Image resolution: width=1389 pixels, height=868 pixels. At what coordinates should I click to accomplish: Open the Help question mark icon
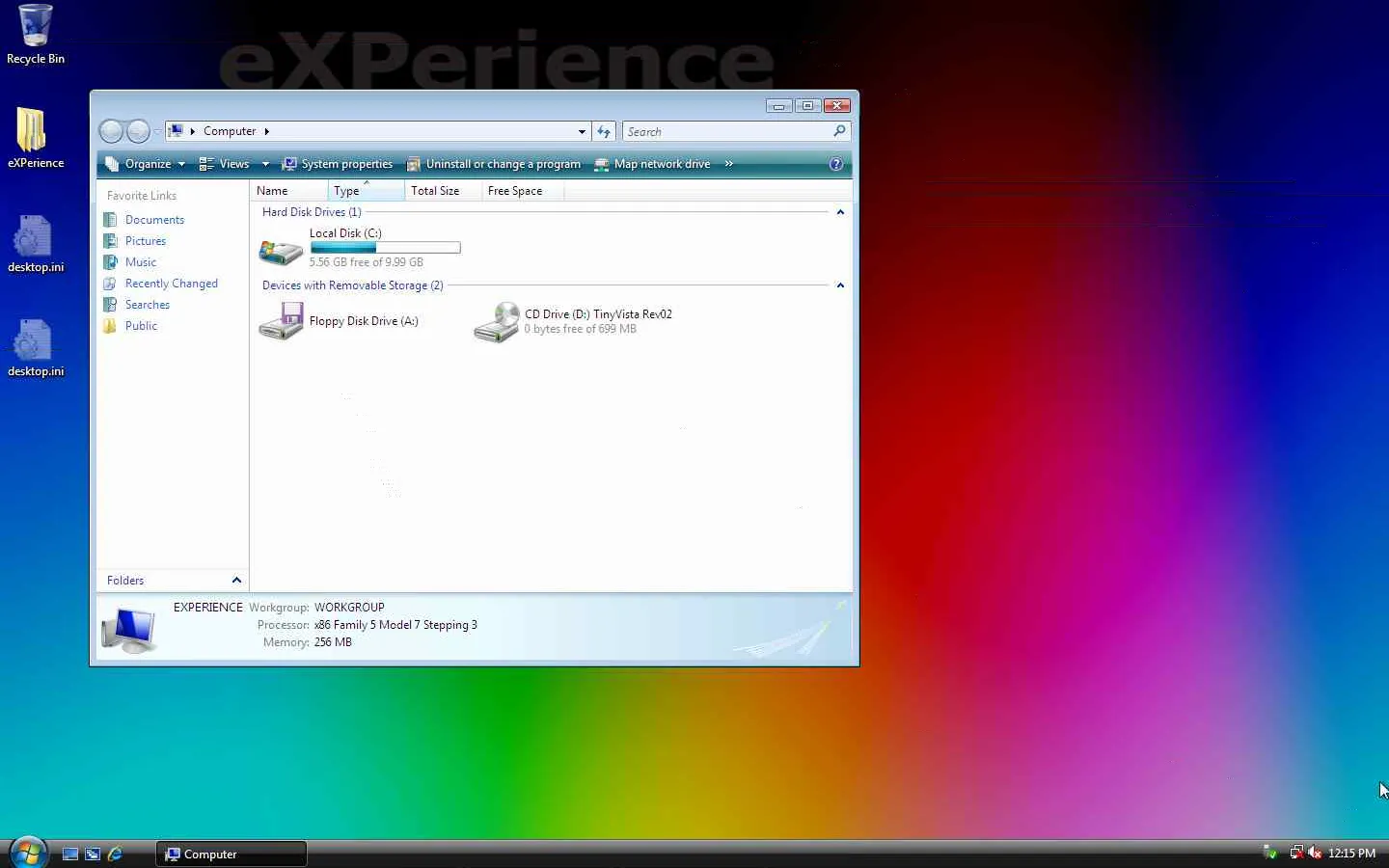(836, 164)
